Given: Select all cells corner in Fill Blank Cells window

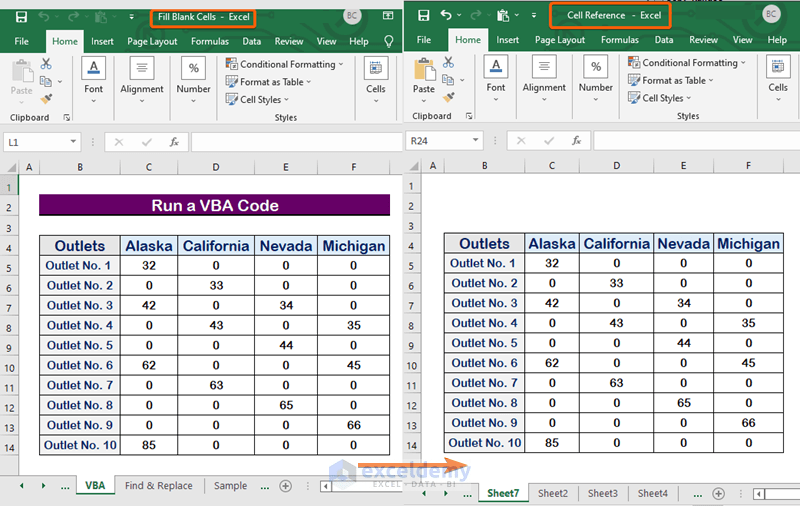Looking at the screenshot, I should coord(10,167).
